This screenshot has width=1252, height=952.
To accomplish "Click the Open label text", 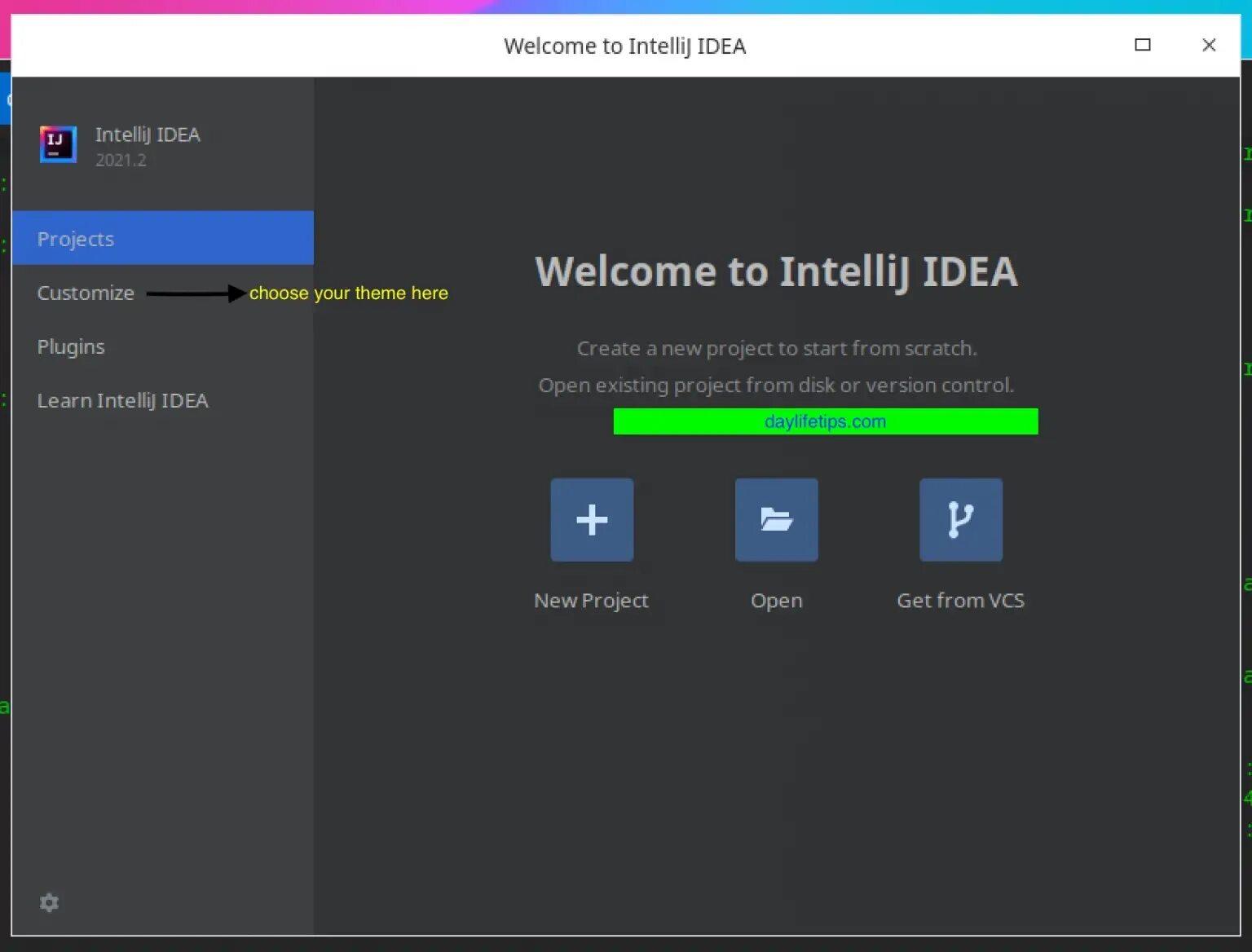I will (x=776, y=601).
